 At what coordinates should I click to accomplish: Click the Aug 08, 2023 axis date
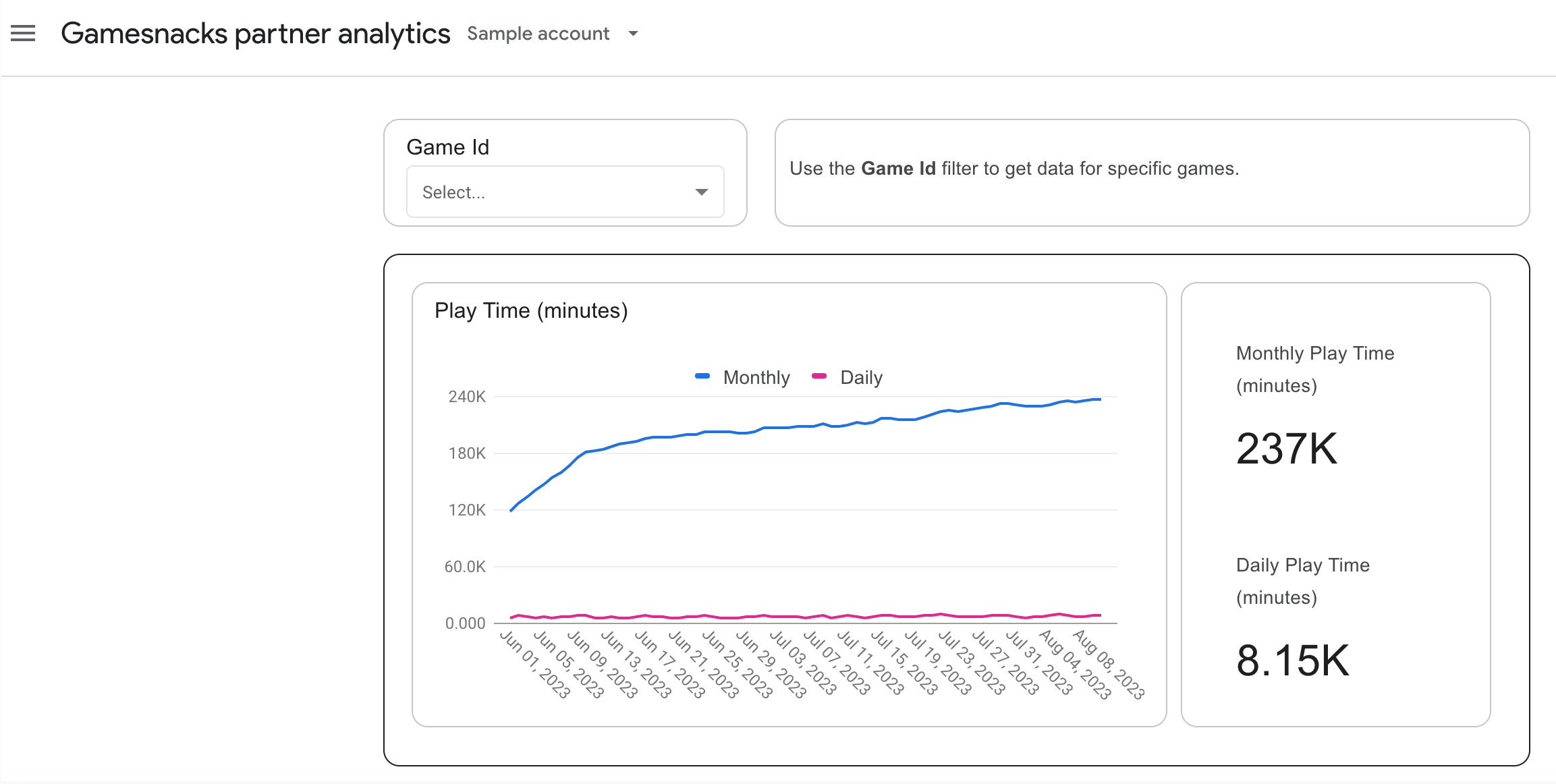(1109, 665)
